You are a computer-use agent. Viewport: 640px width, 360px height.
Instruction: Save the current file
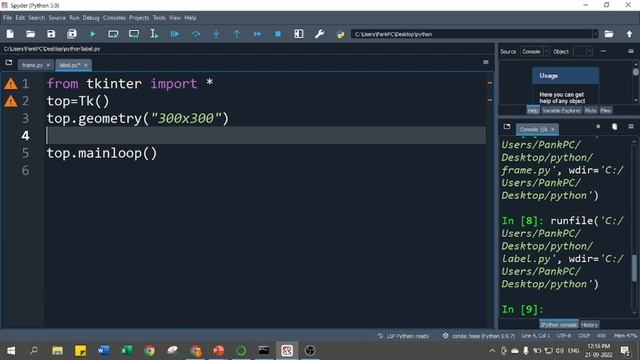click(x=51, y=34)
